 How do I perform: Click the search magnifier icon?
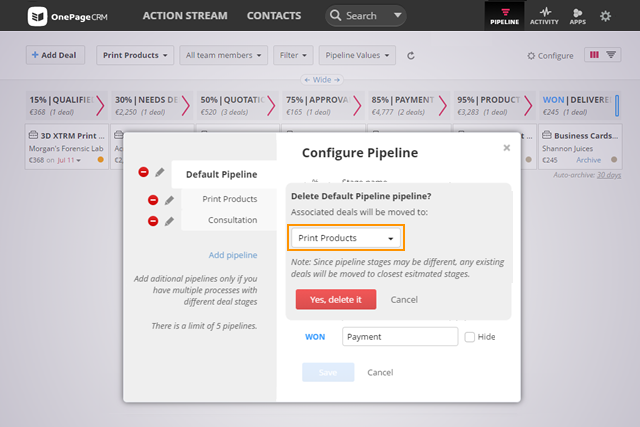click(336, 16)
